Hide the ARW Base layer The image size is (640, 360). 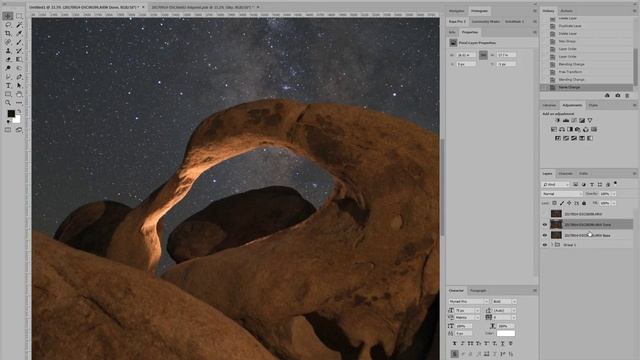tap(544, 235)
